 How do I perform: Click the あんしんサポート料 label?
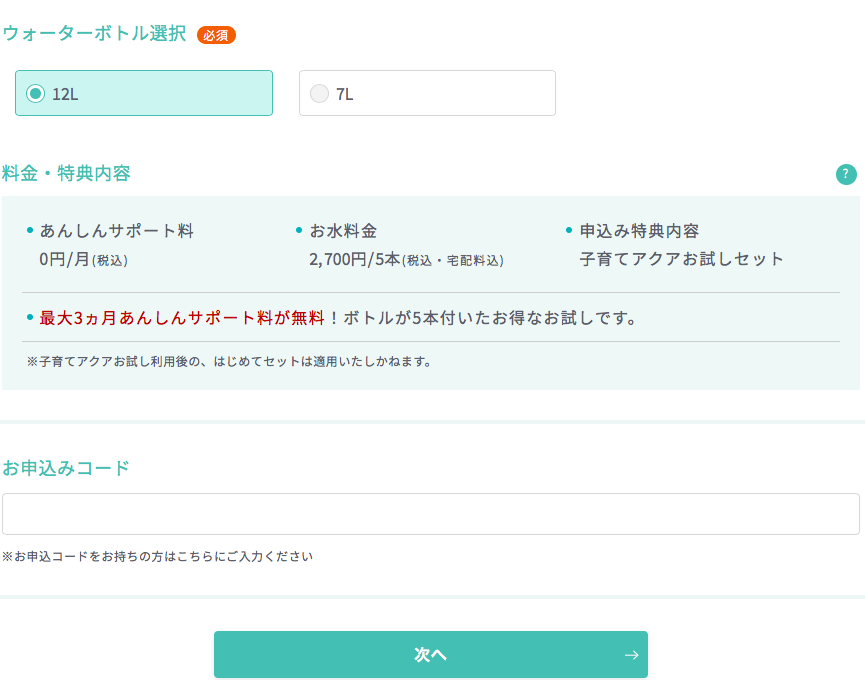(x=116, y=231)
